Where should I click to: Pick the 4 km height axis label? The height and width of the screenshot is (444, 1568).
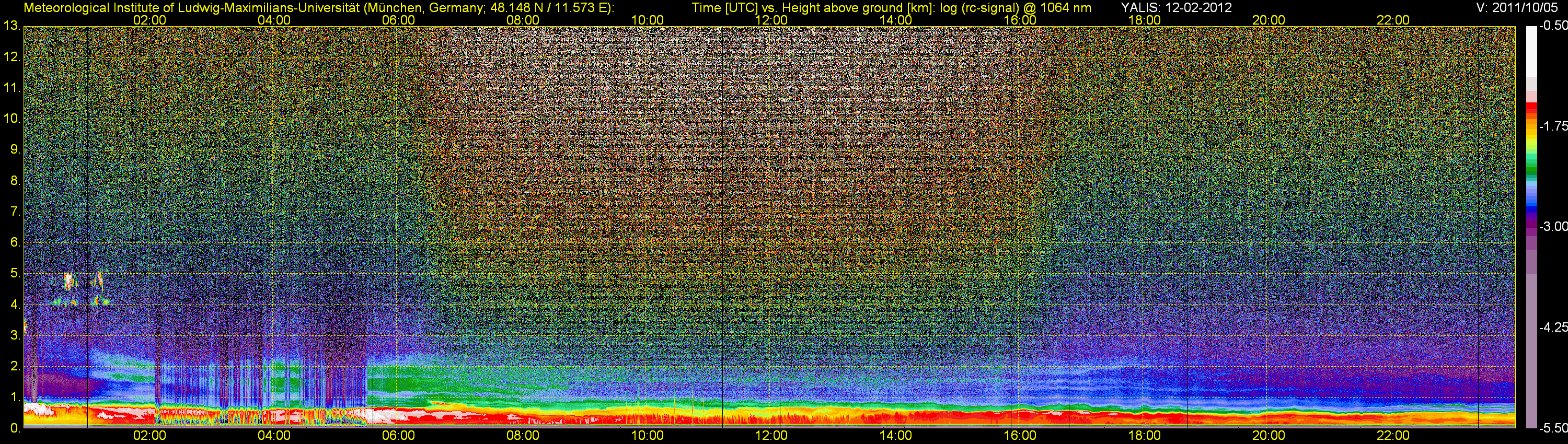point(15,304)
